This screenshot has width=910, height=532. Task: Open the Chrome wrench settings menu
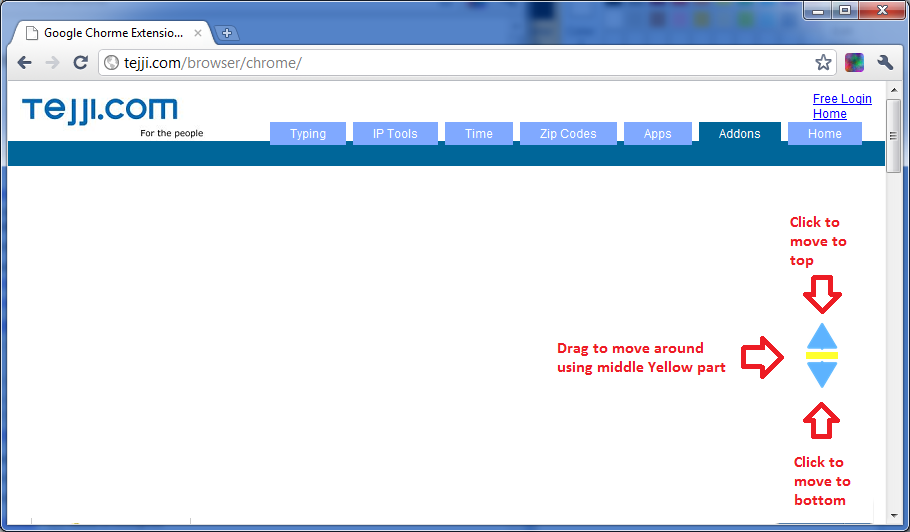coord(885,63)
